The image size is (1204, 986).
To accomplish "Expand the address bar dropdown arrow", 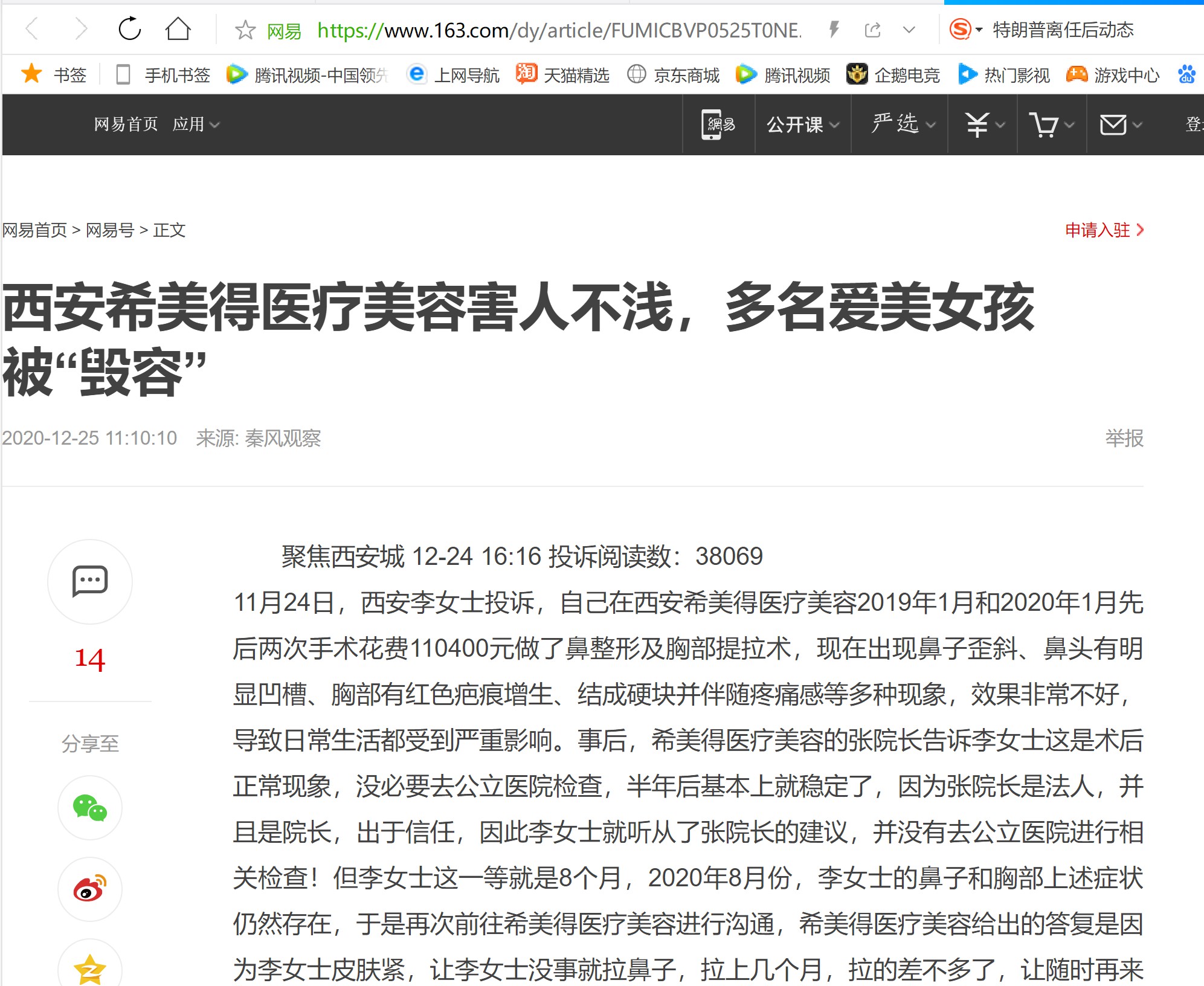I will (x=909, y=30).
